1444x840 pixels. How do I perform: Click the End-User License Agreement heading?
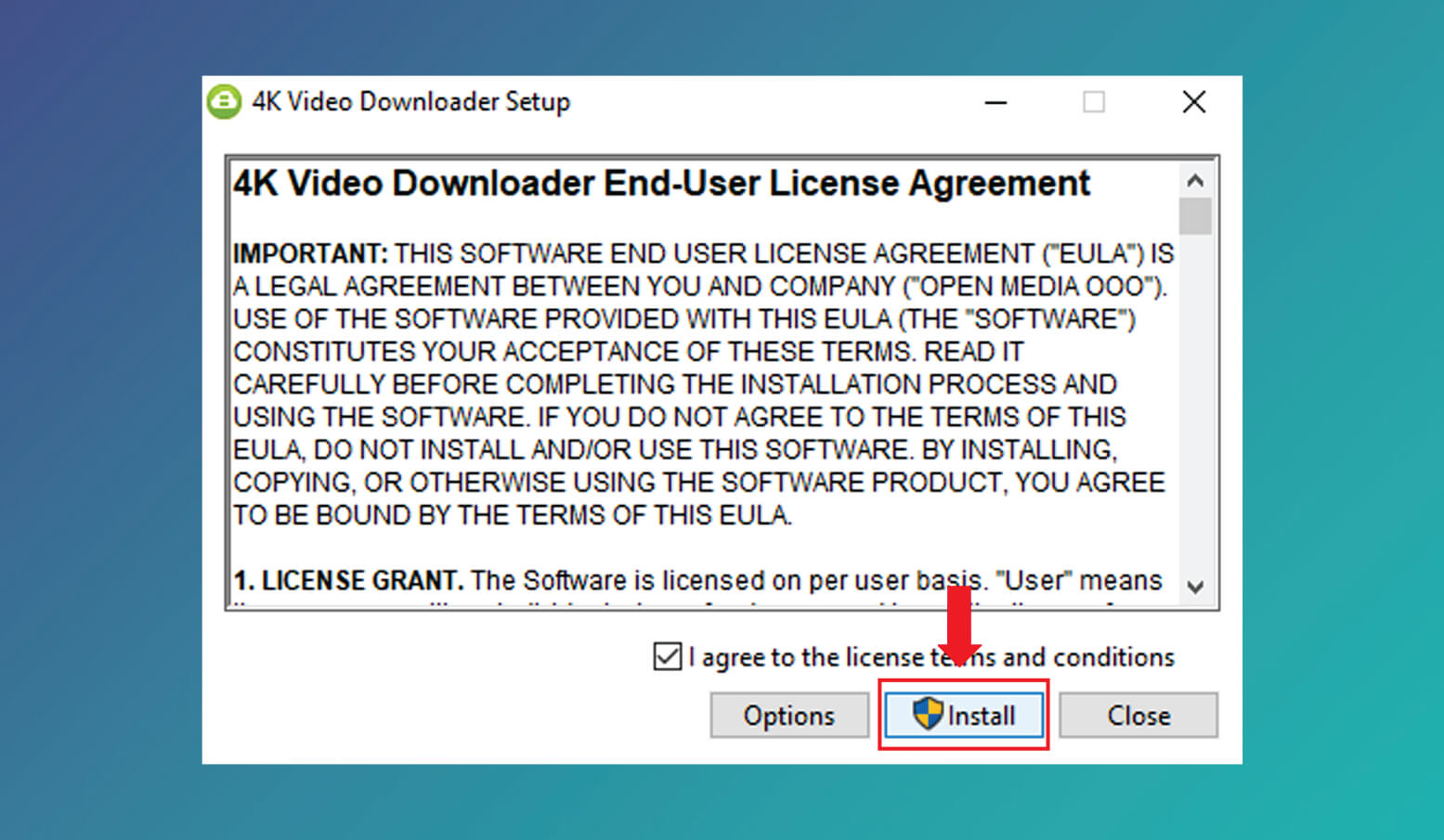point(661,183)
